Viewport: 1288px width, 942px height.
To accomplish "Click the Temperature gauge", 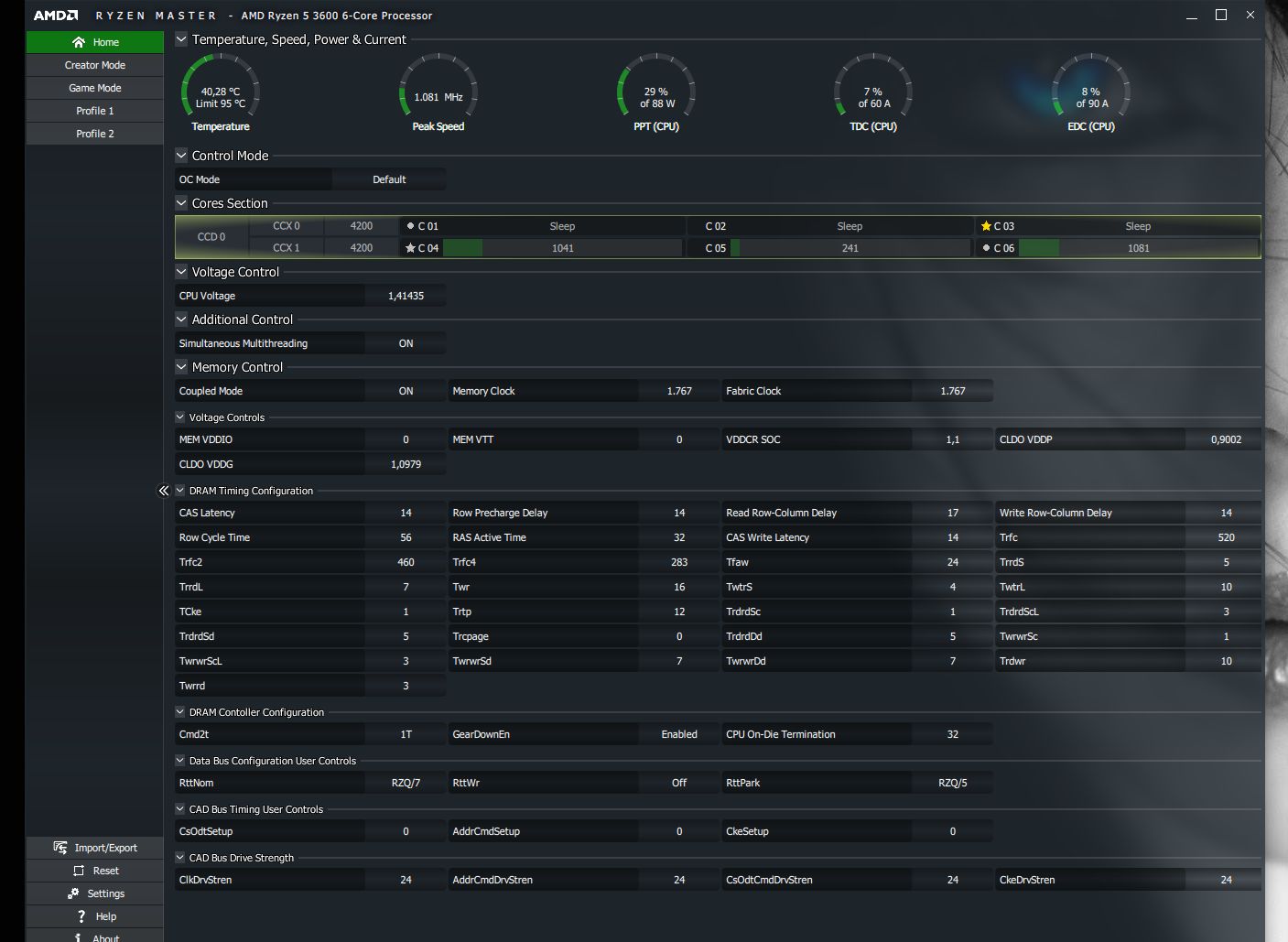I will tap(221, 93).
